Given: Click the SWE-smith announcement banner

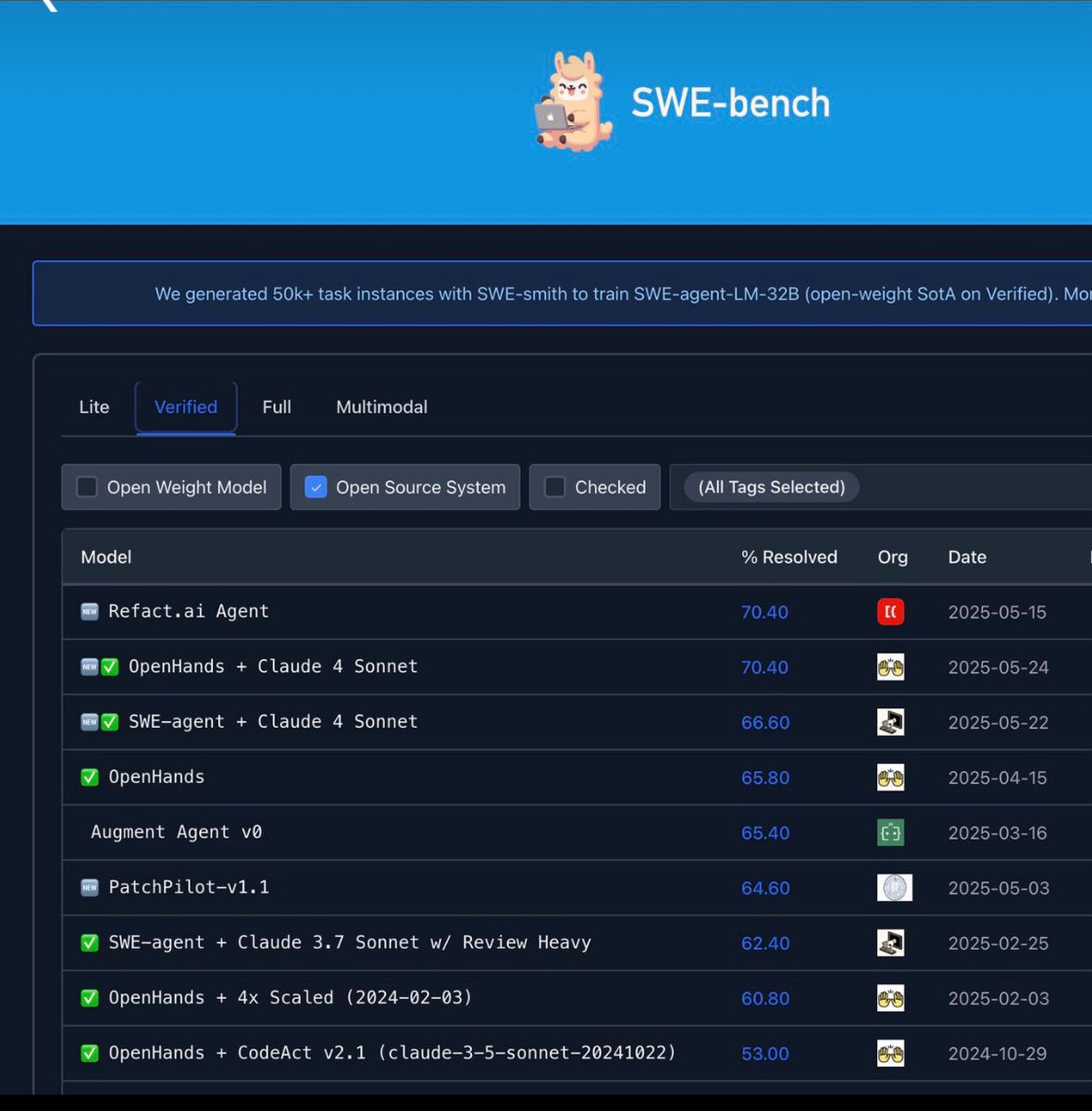Looking at the screenshot, I should pos(563,293).
